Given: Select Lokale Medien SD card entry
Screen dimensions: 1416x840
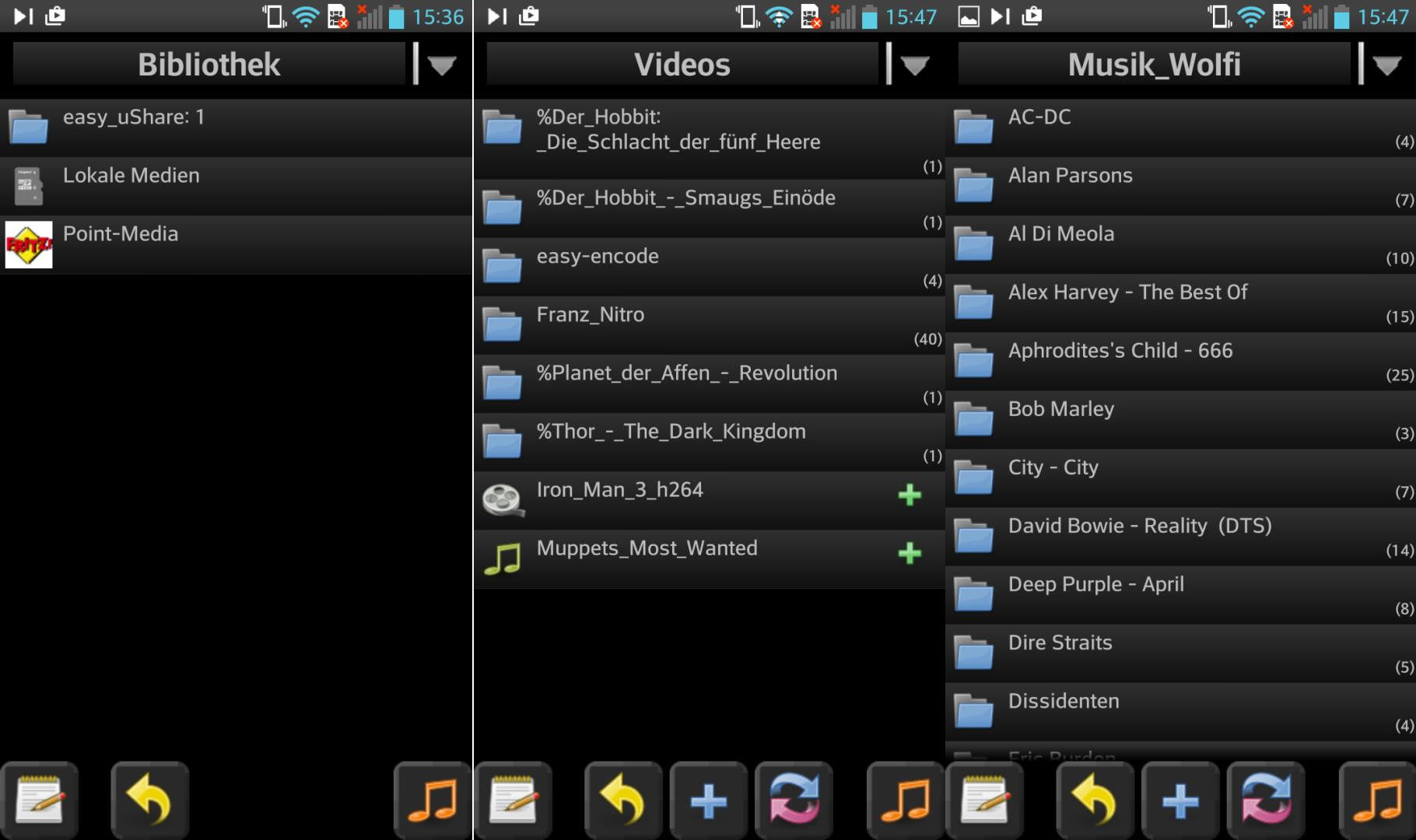Looking at the screenshot, I should click(236, 186).
